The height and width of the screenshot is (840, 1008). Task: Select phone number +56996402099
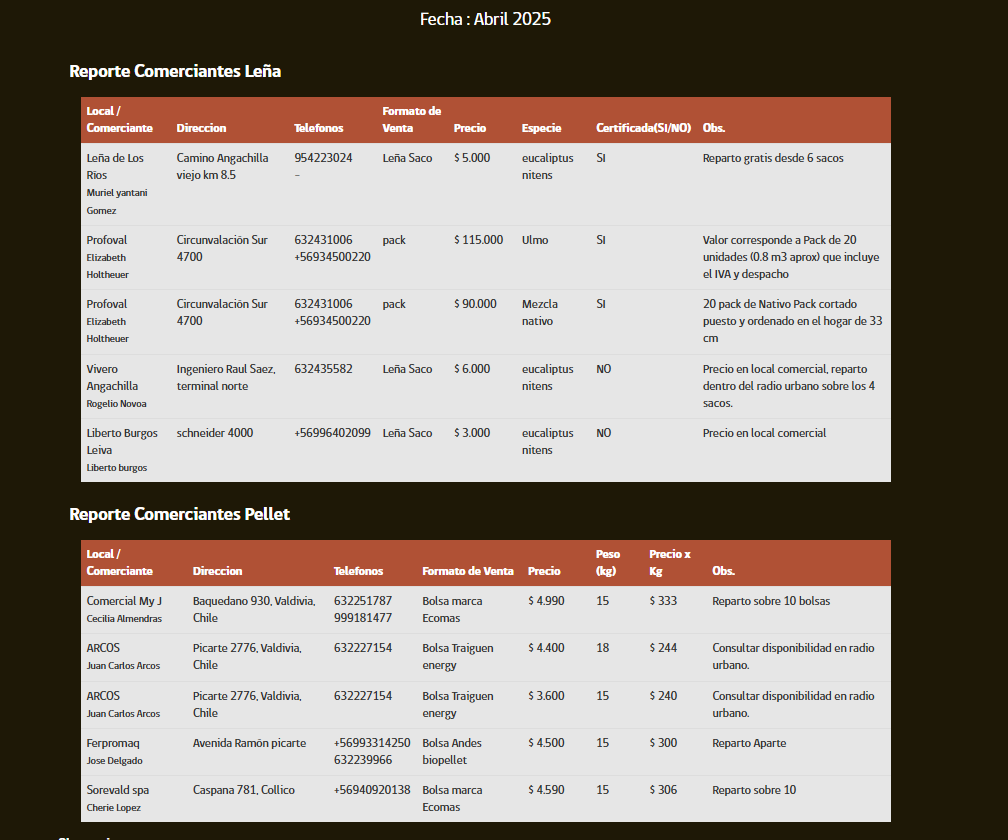[332, 433]
